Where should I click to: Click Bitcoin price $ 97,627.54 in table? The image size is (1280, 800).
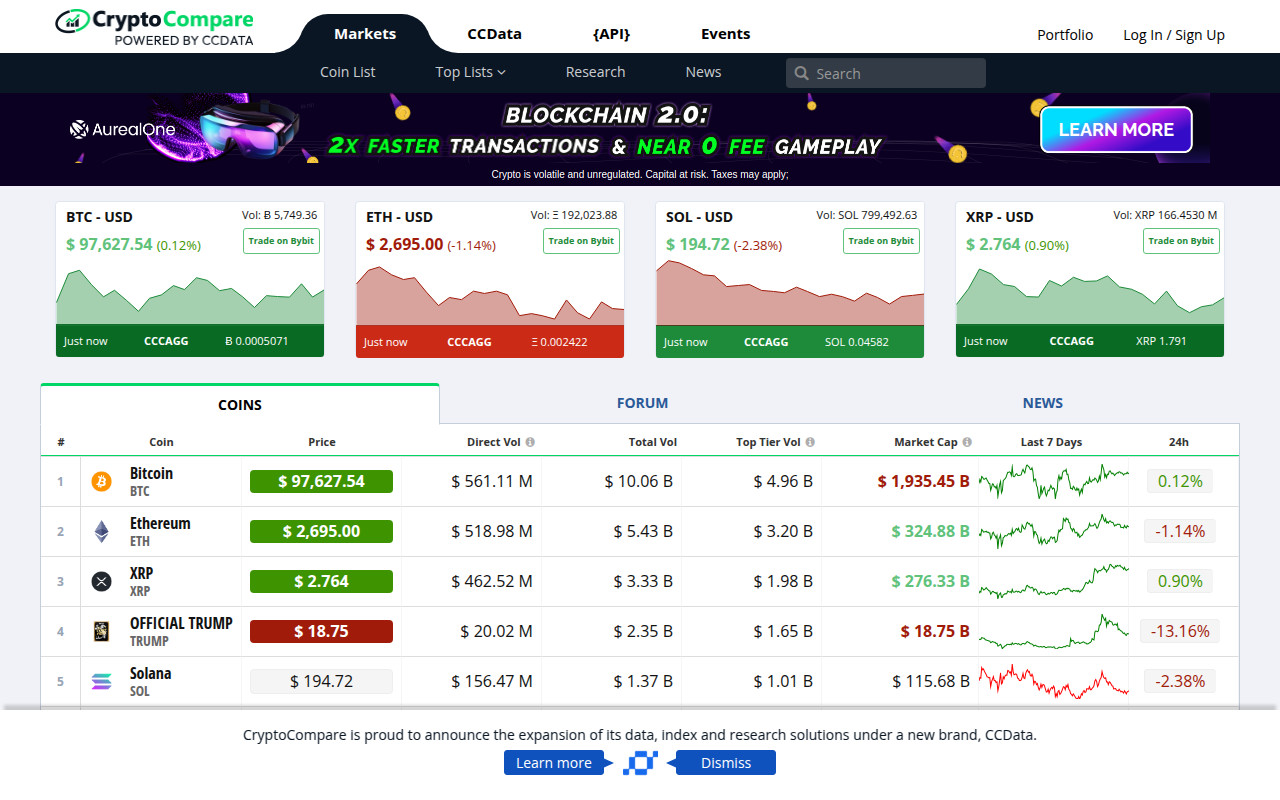(x=321, y=482)
